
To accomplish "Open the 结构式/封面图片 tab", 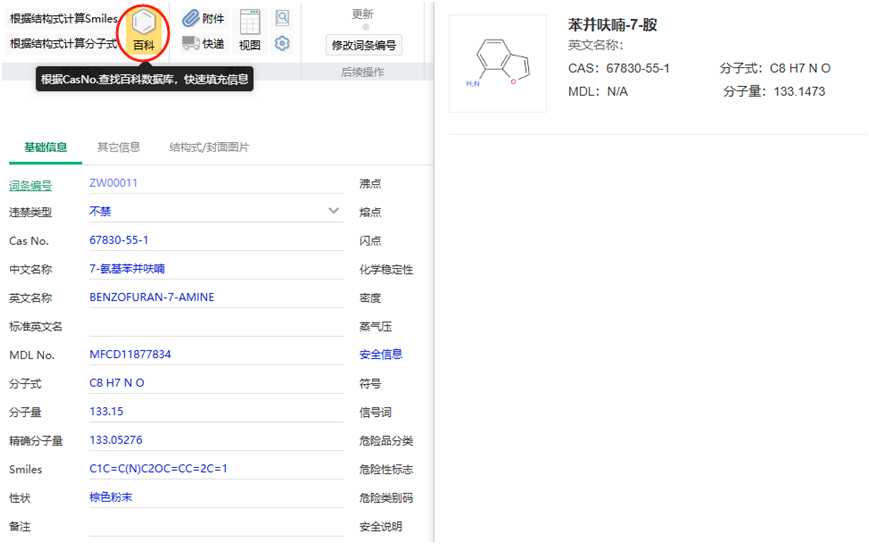I will (x=209, y=147).
